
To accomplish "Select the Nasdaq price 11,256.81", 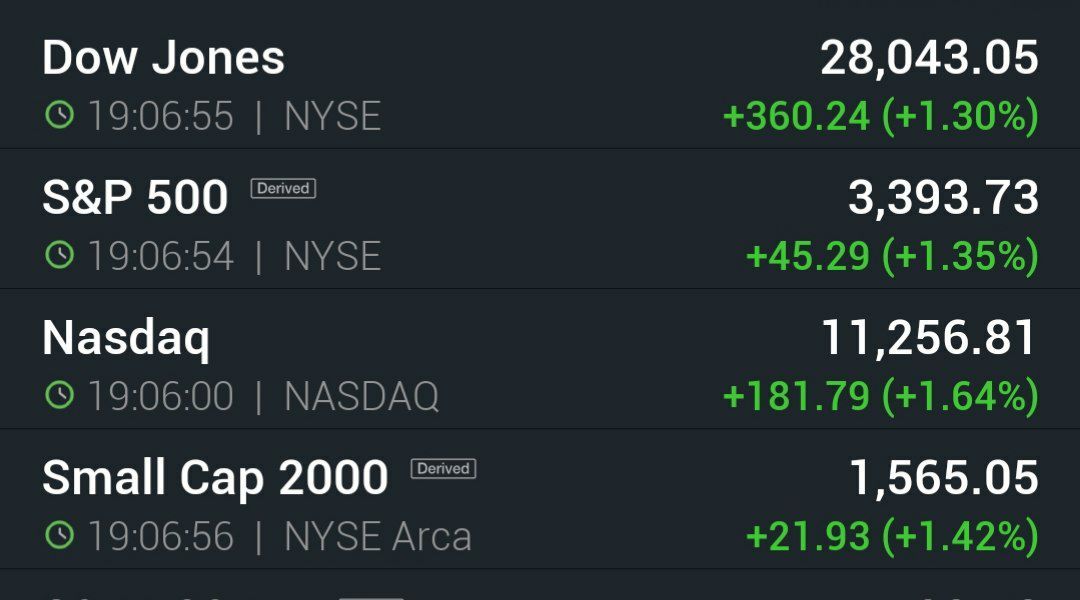I will (929, 338).
